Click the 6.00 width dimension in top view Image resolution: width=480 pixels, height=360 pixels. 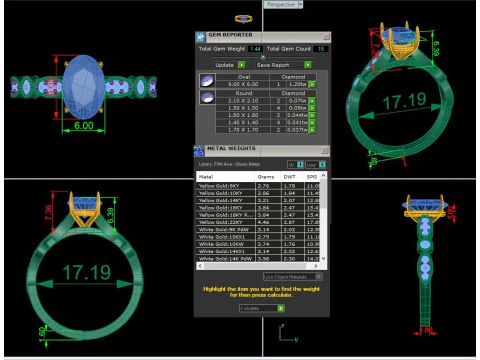(84, 126)
